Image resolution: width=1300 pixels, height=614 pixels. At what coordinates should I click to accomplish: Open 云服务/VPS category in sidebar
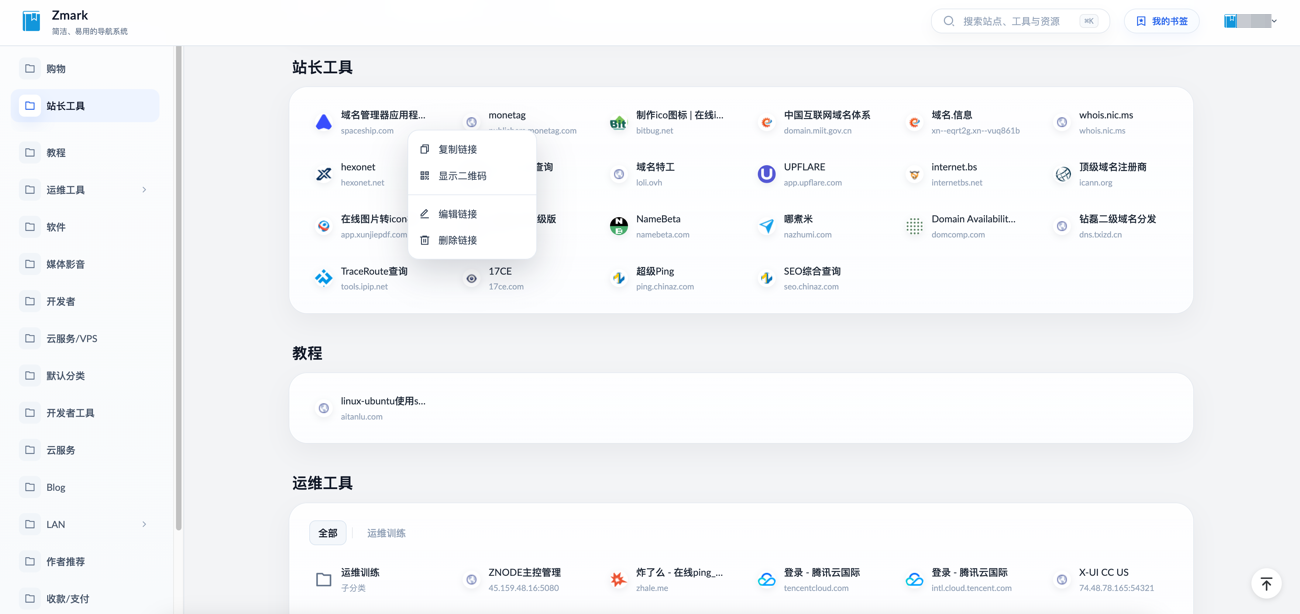85,339
